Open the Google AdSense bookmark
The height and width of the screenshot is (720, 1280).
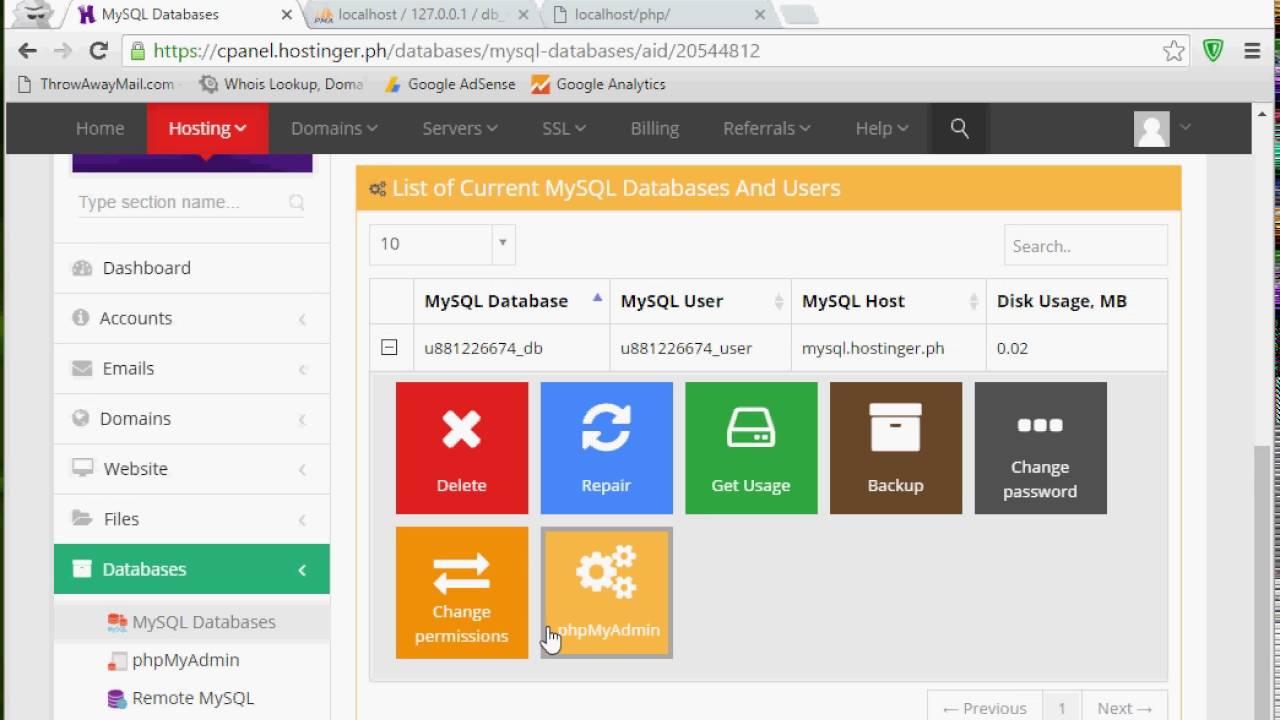(450, 84)
